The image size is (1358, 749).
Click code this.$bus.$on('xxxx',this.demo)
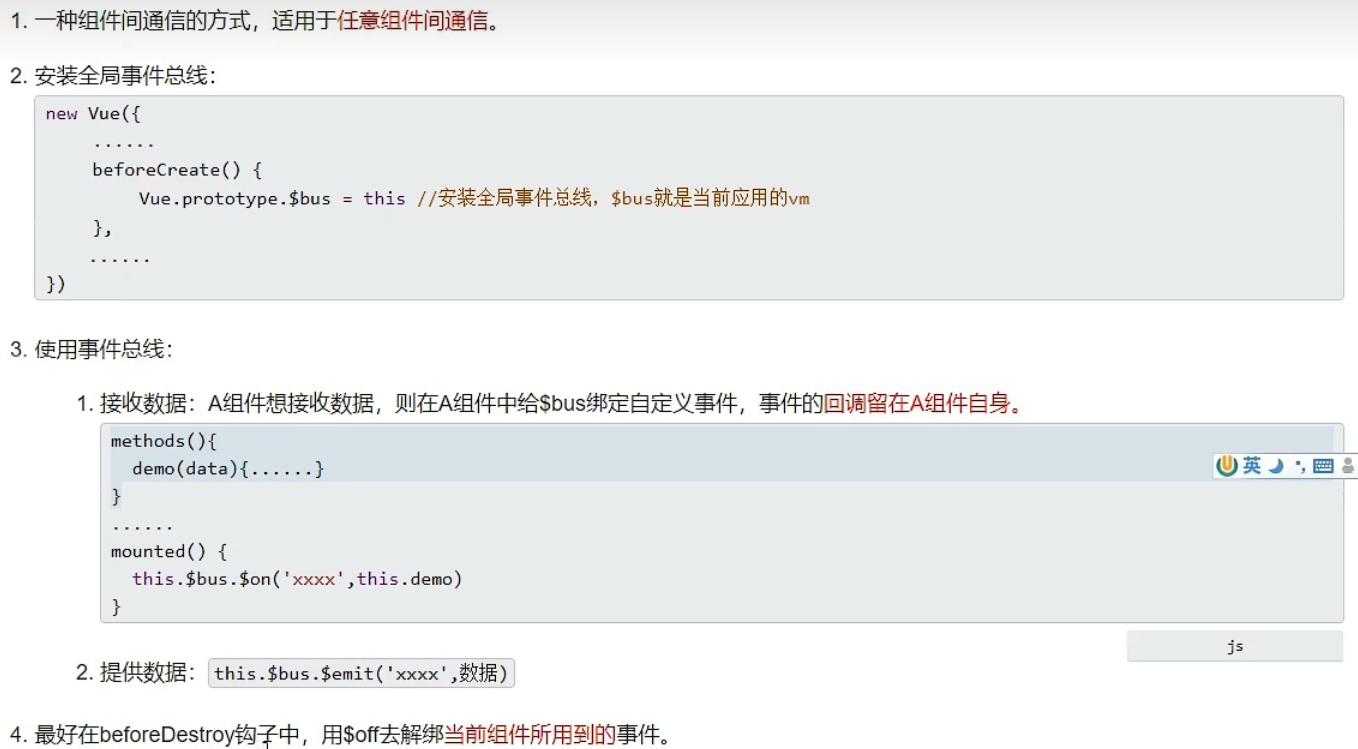click(x=297, y=579)
